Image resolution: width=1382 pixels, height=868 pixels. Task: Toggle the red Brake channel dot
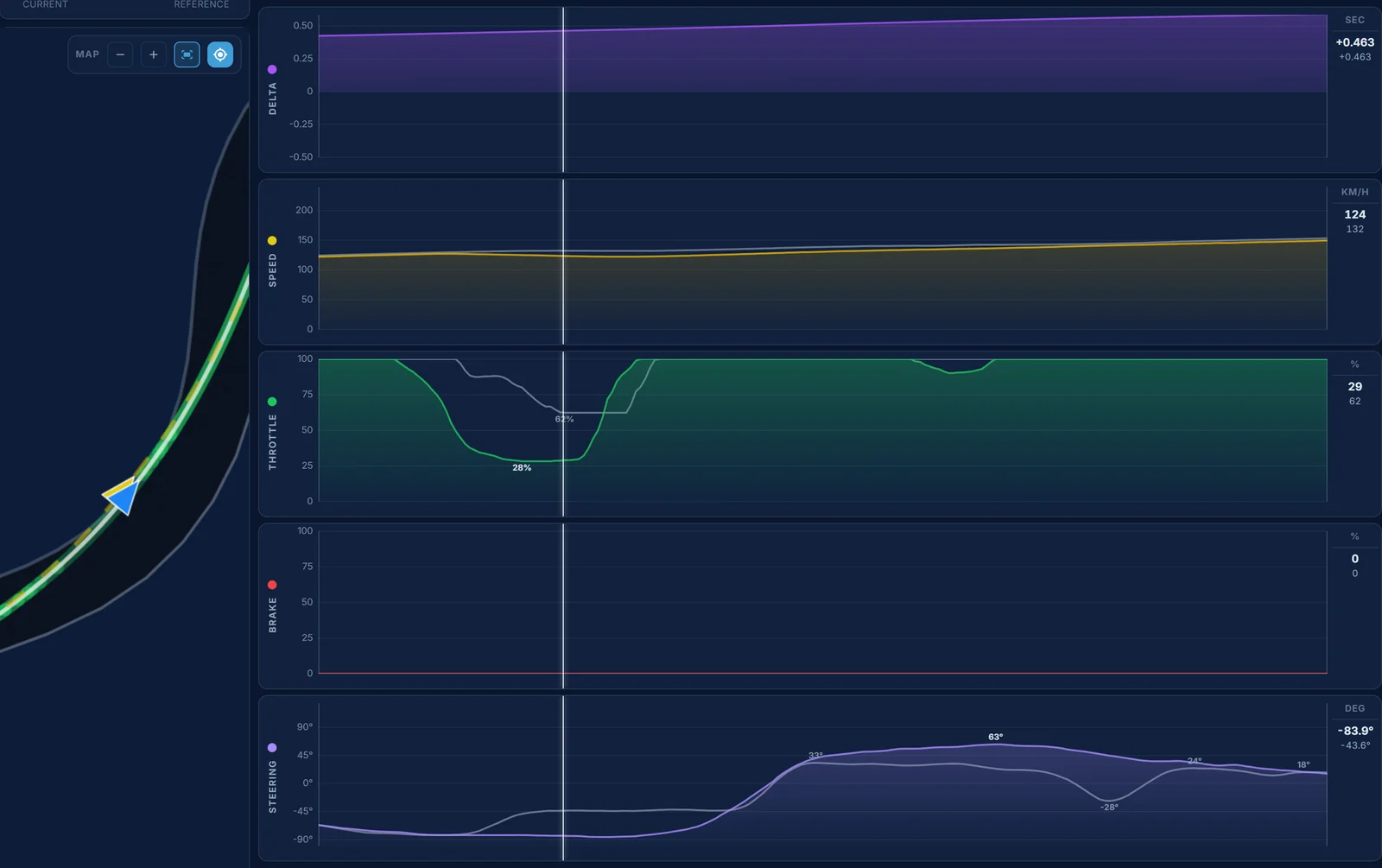(x=272, y=585)
